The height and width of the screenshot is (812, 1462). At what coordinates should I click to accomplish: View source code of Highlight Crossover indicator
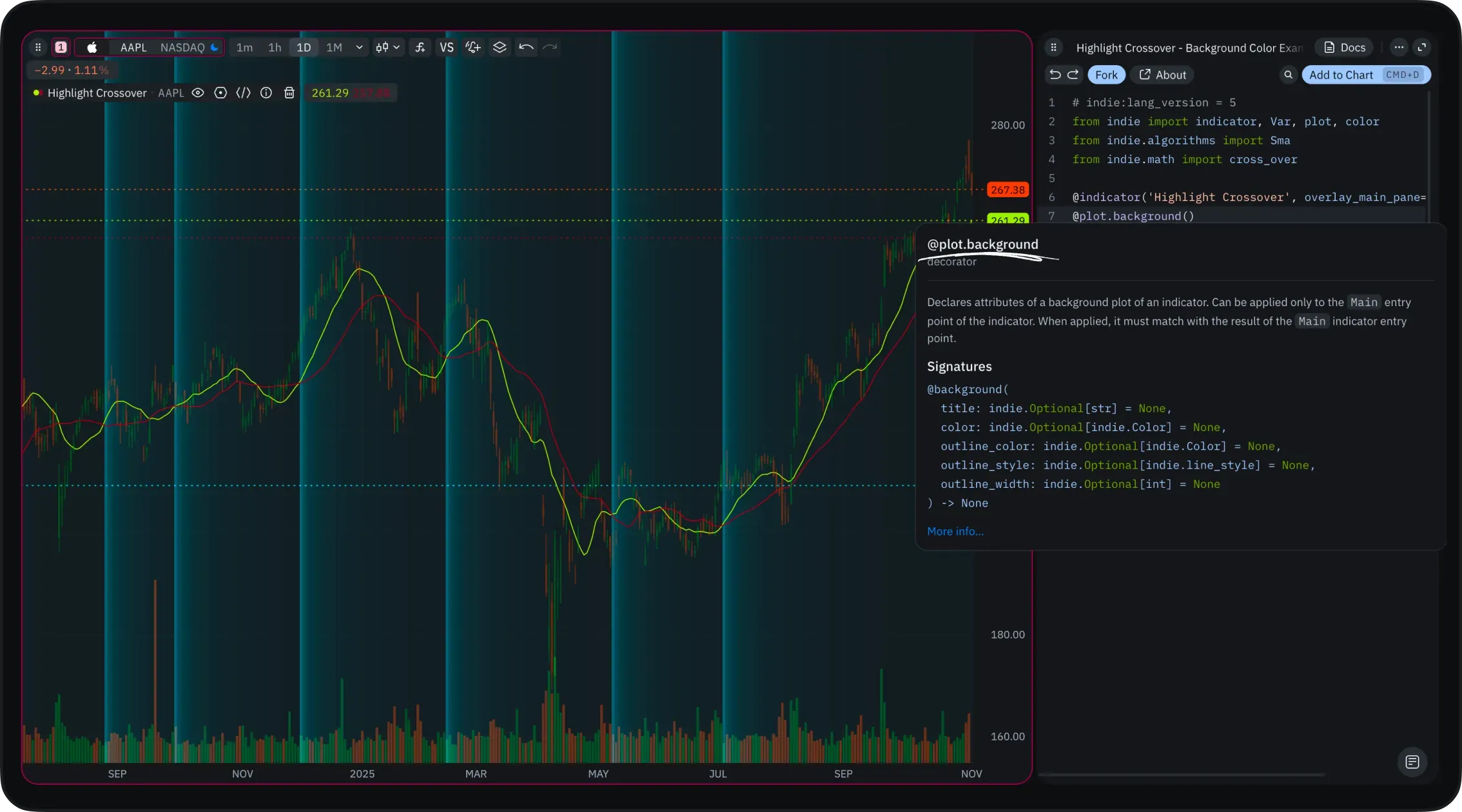[243, 93]
